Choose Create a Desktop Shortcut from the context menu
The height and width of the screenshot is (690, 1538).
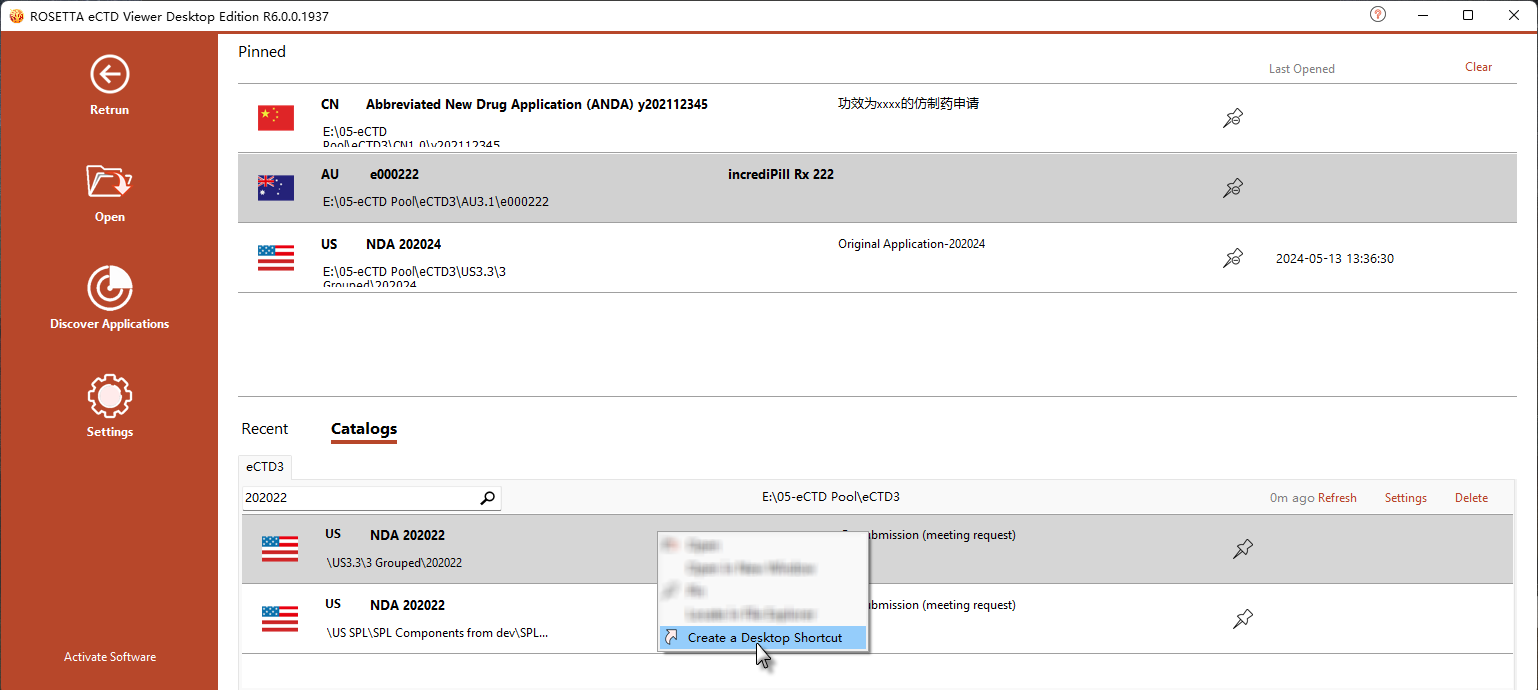point(763,638)
